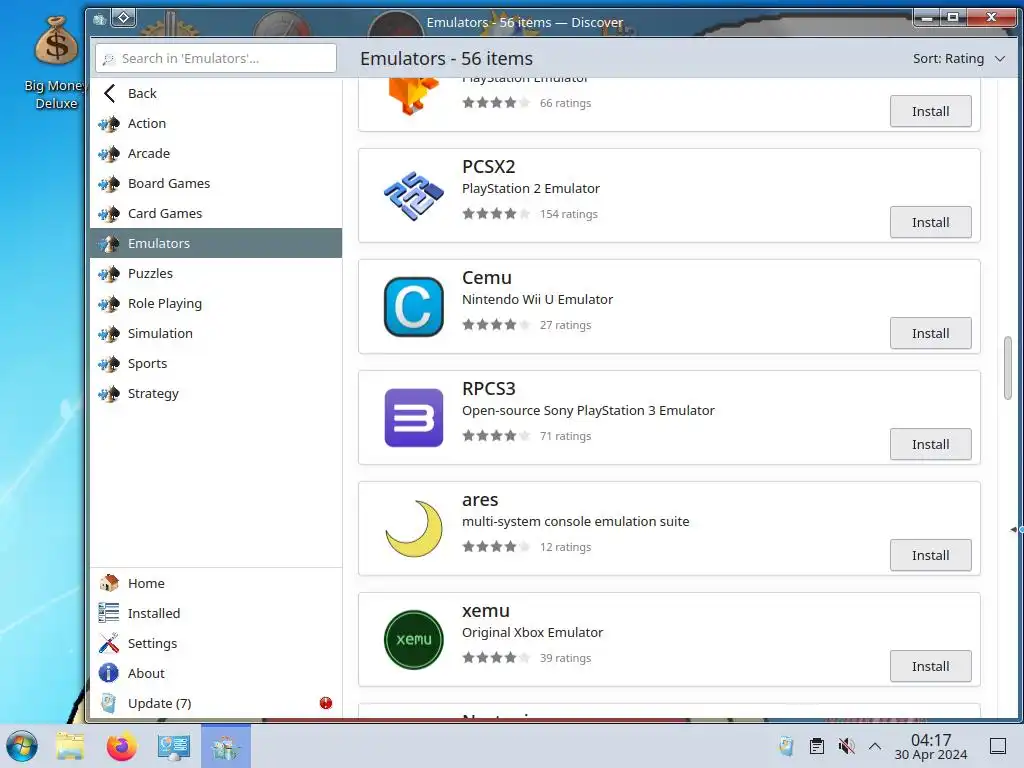Install PCSX2

931,223
